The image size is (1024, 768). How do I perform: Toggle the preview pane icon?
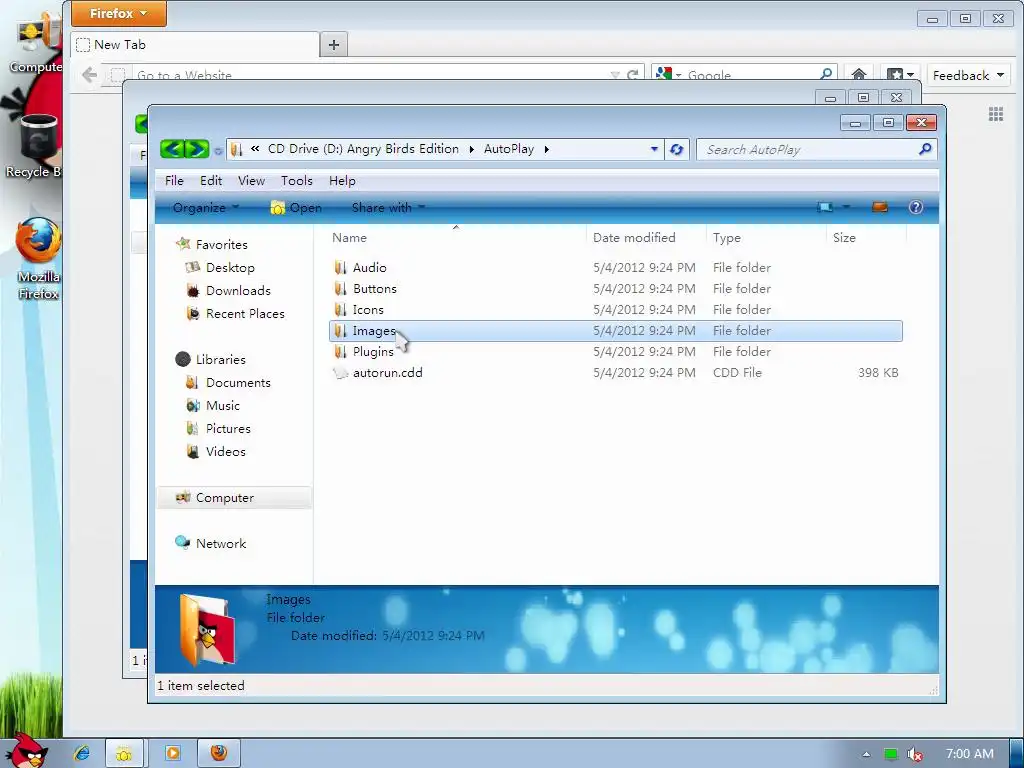(x=880, y=208)
